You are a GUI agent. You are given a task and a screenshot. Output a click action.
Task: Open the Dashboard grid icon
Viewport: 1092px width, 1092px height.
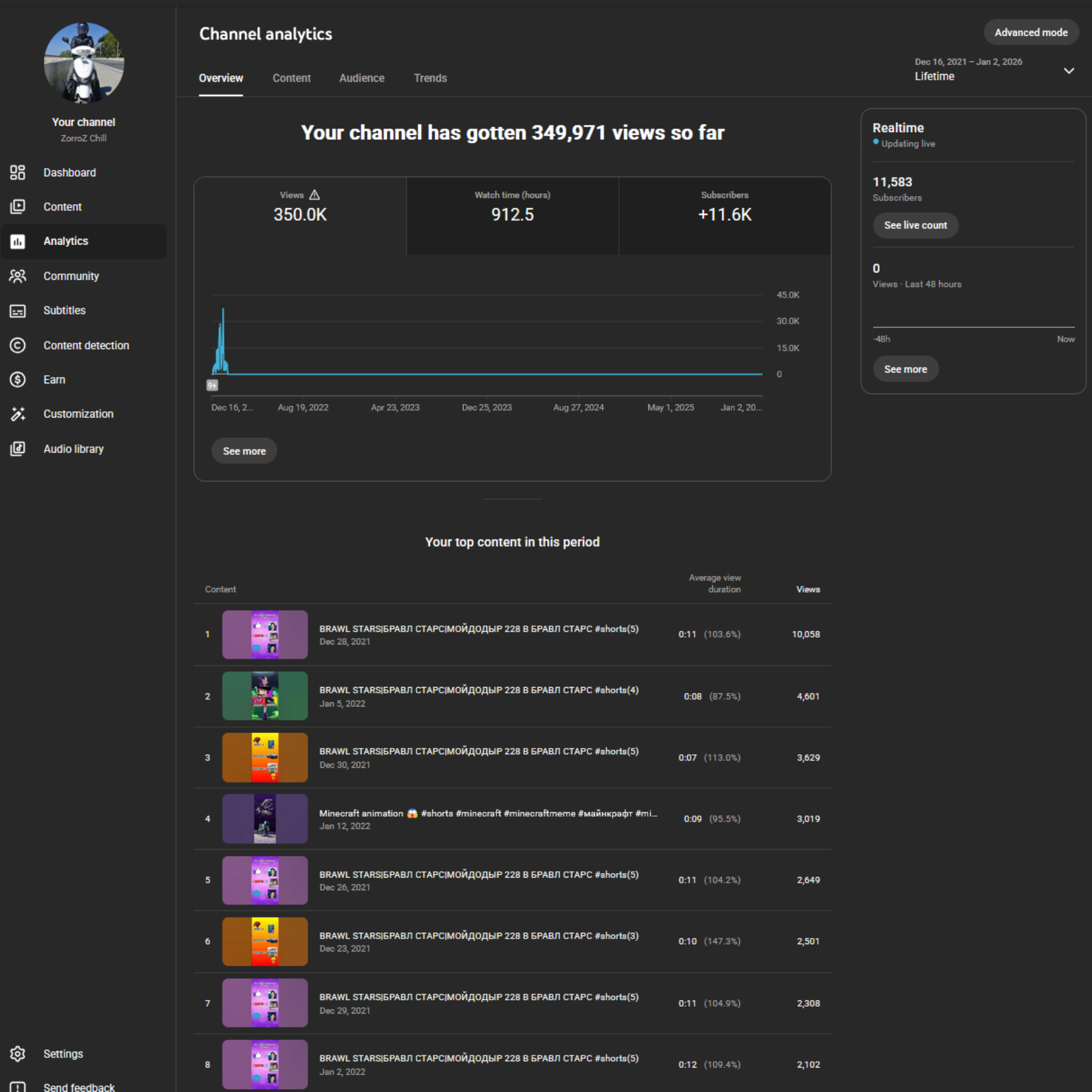click(x=18, y=172)
